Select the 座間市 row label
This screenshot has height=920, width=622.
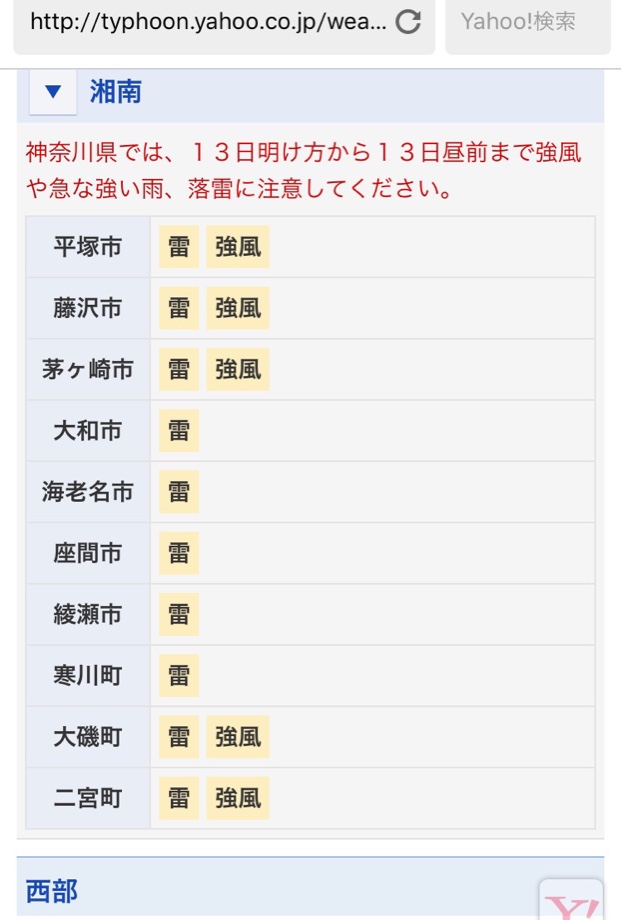(x=87, y=553)
